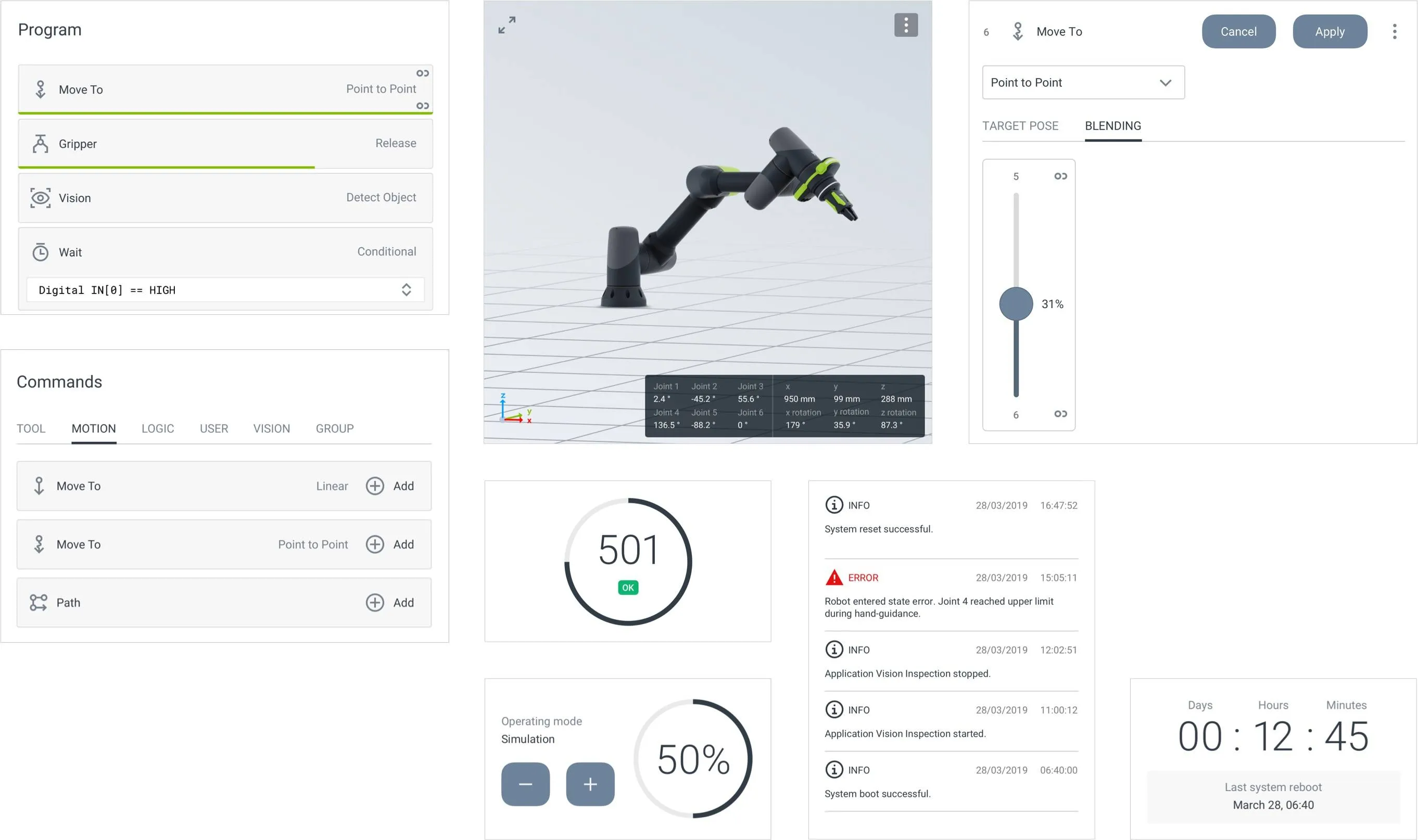Open the 3D viewer three-dot menu
Viewport: 1418px width, 840px height.
click(906, 25)
